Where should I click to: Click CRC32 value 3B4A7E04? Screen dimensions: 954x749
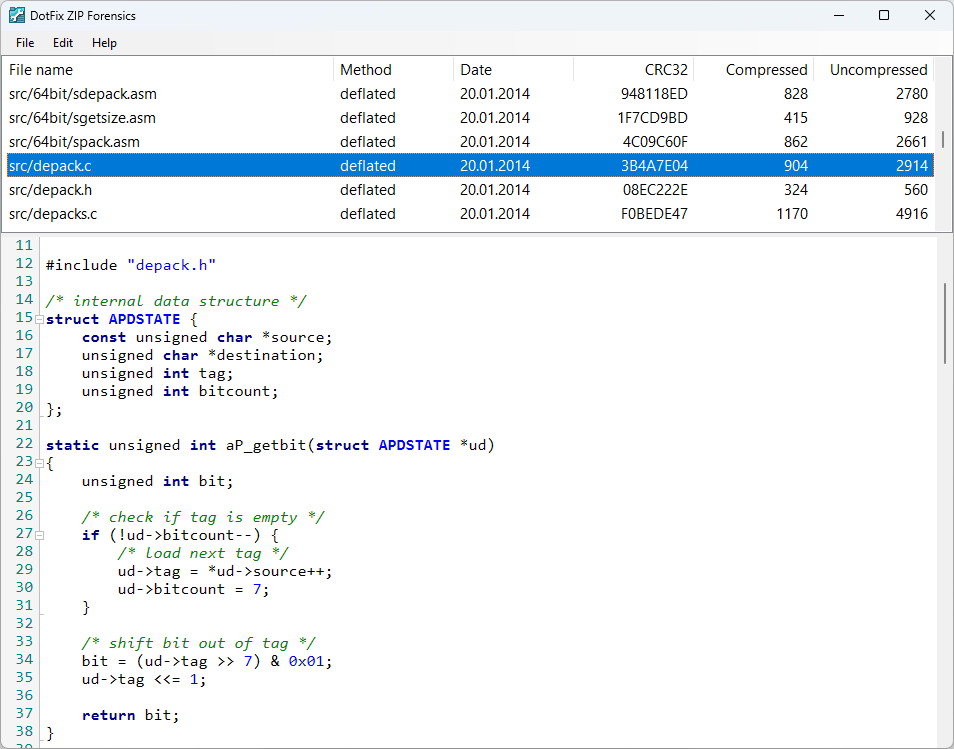point(655,165)
